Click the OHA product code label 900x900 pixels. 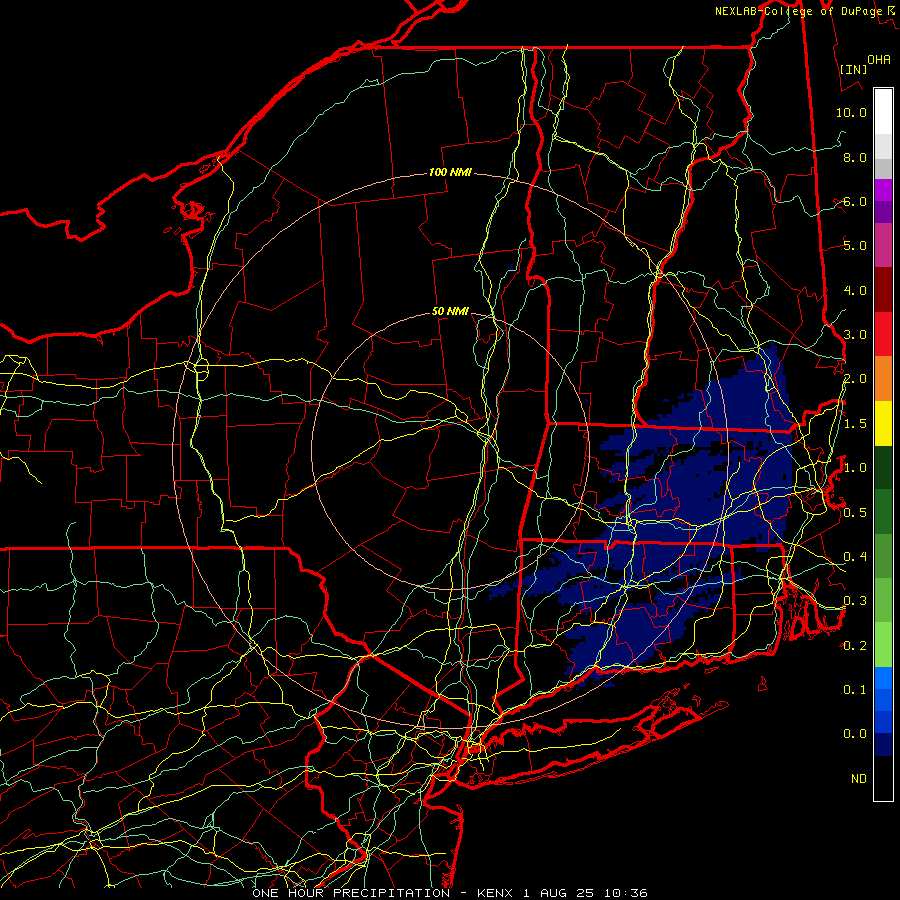tap(879, 59)
